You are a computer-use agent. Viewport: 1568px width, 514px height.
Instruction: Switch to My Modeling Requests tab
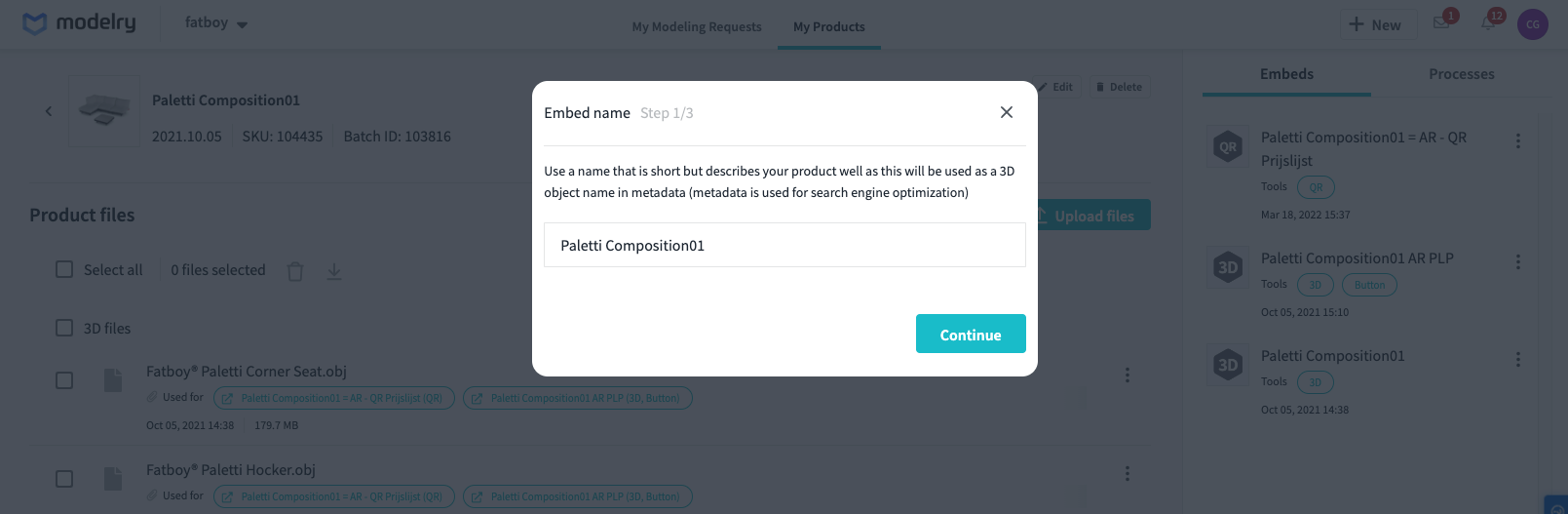[697, 26]
